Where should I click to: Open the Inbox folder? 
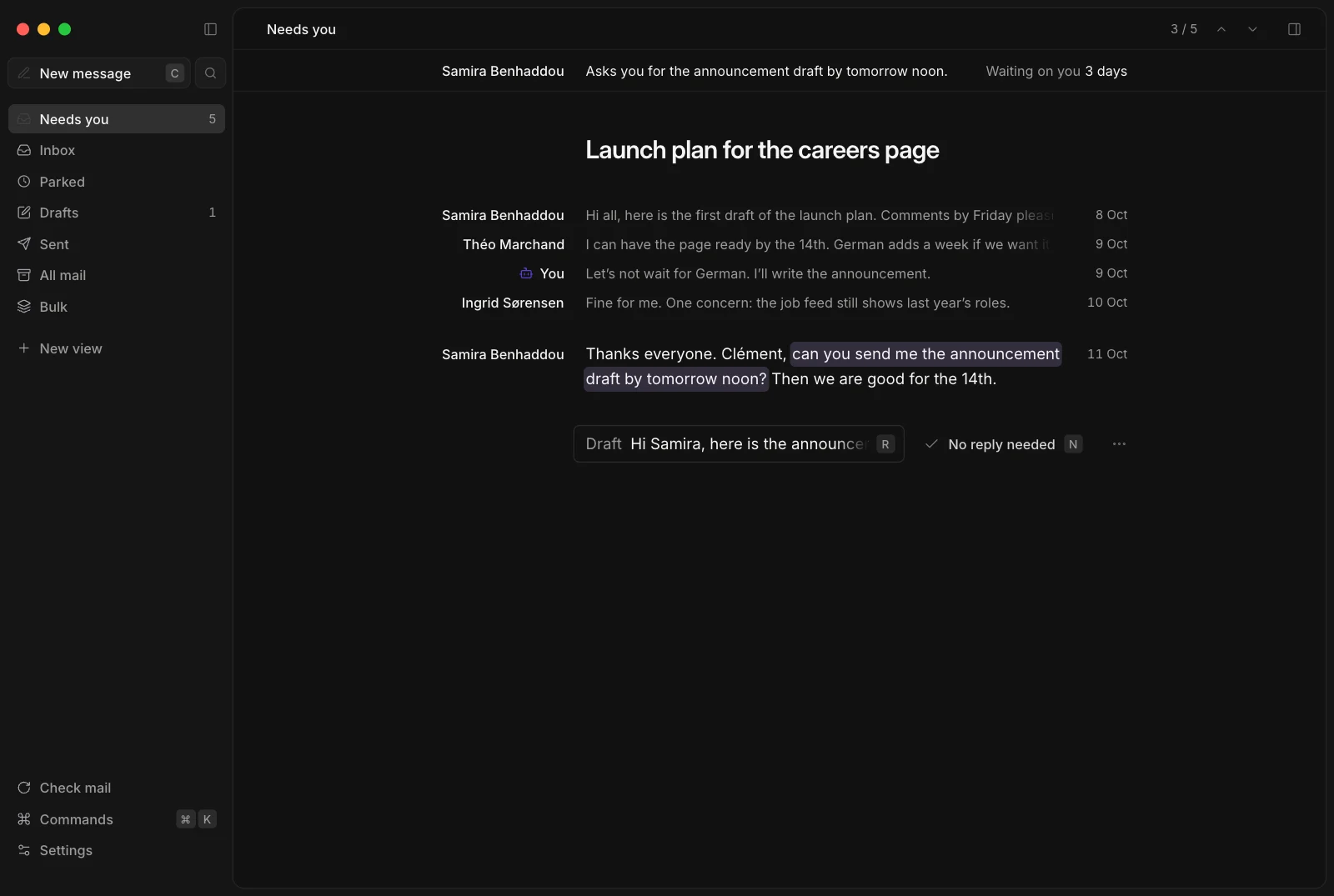coord(117,150)
